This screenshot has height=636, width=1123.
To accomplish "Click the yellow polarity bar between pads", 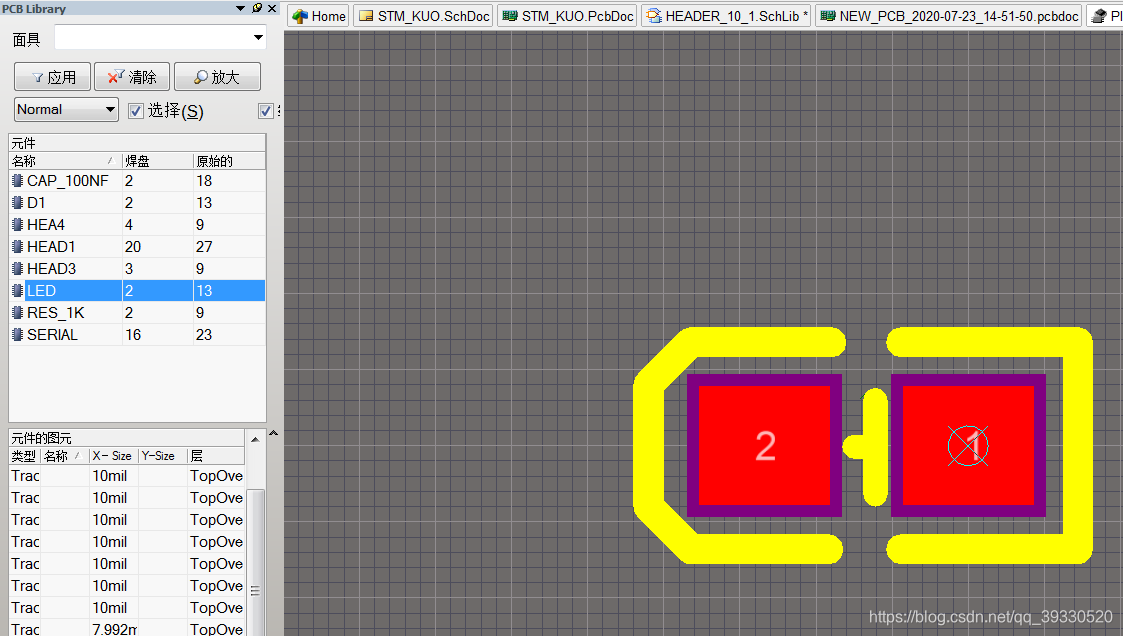I will coord(875,447).
